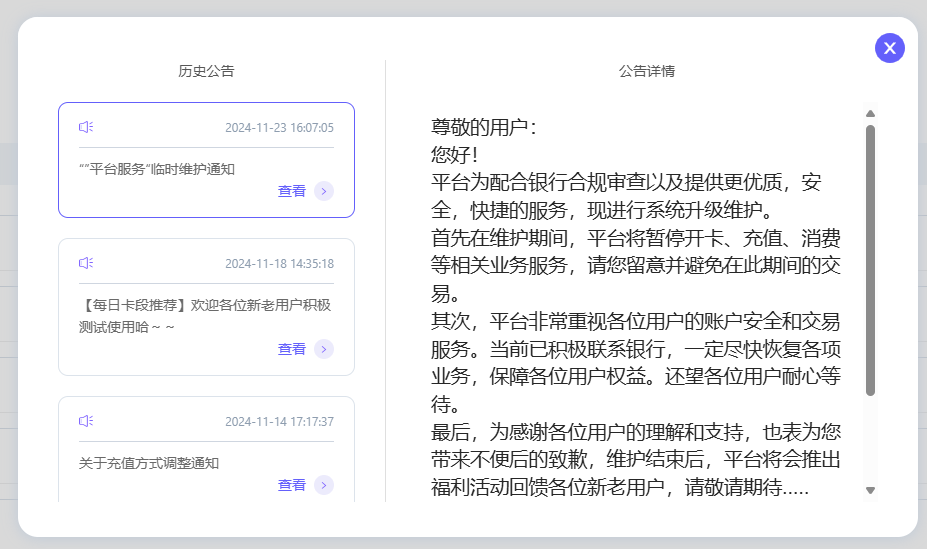Select the 2024-11-23 16:07:05 announcement card
The image size is (927, 549).
[206, 160]
